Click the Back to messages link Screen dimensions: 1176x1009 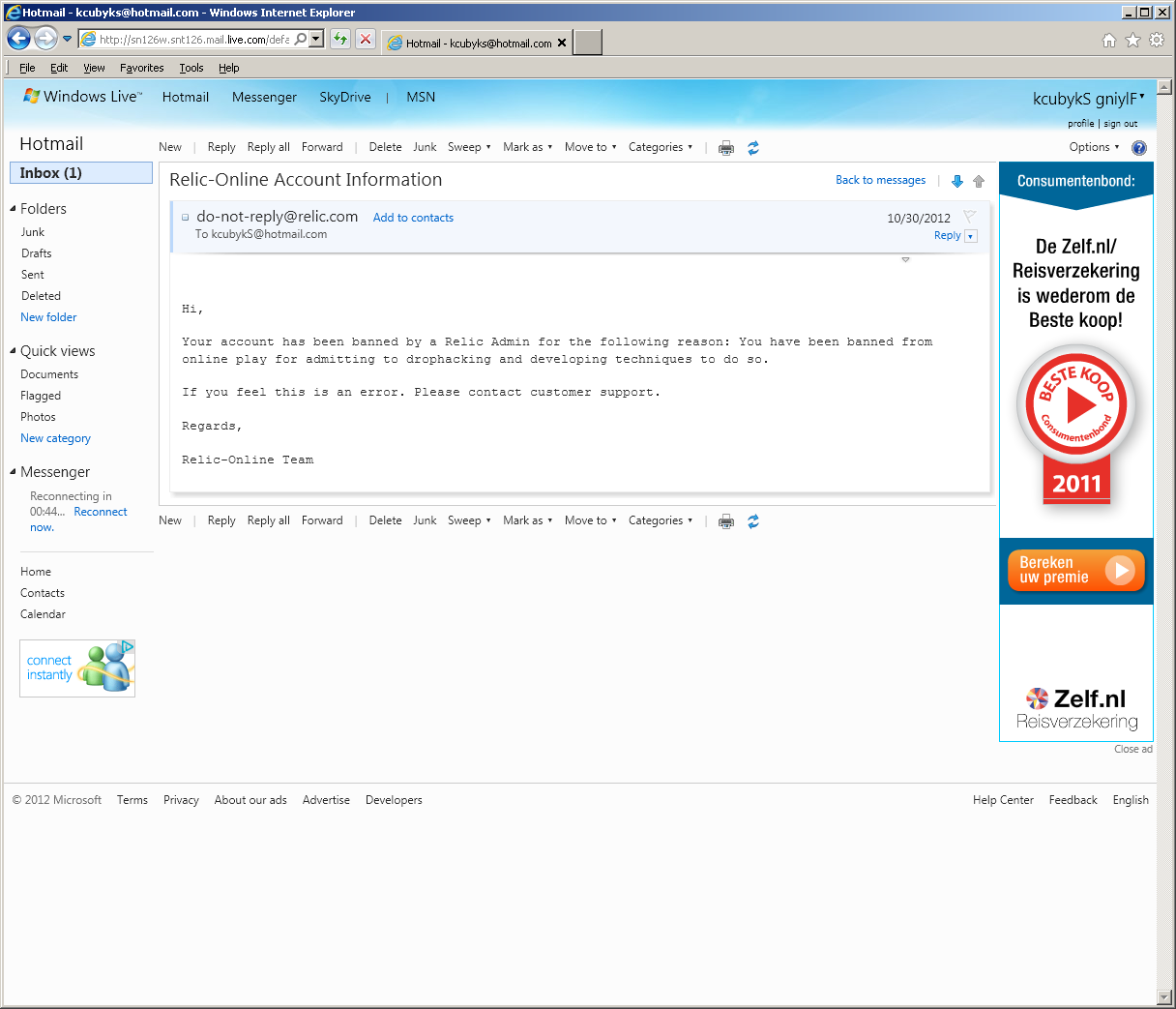tap(880, 180)
